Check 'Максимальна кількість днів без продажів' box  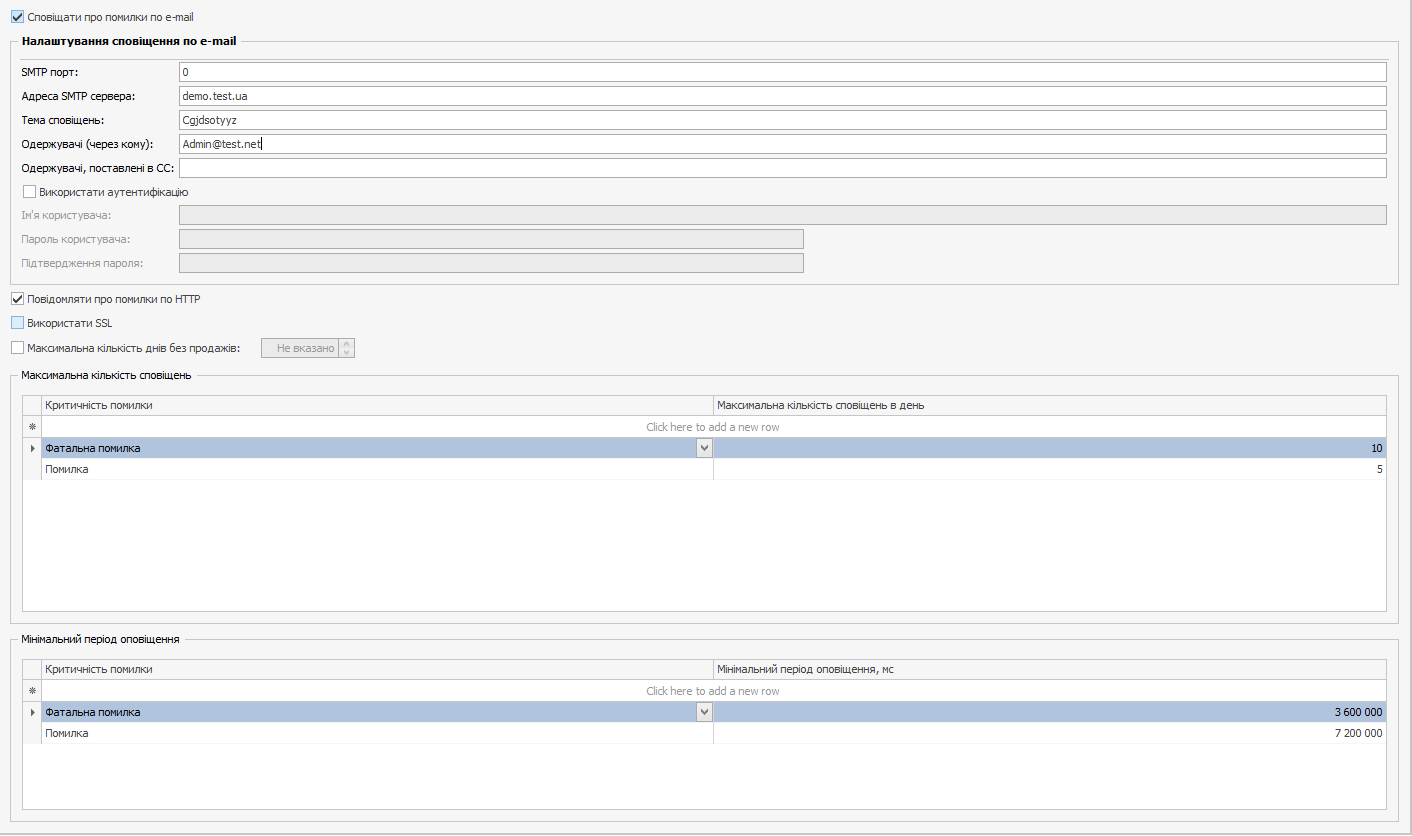click(x=17, y=348)
